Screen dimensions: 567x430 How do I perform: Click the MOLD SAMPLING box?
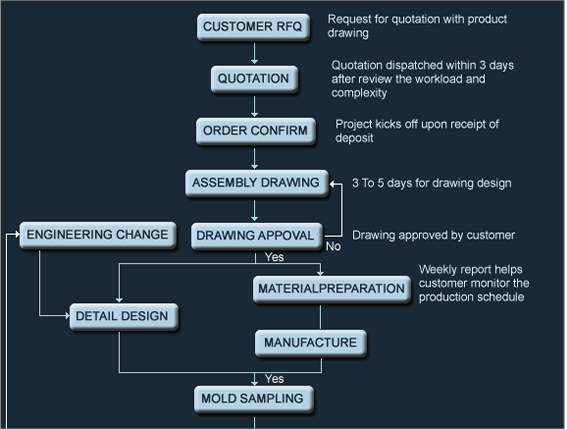click(253, 399)
